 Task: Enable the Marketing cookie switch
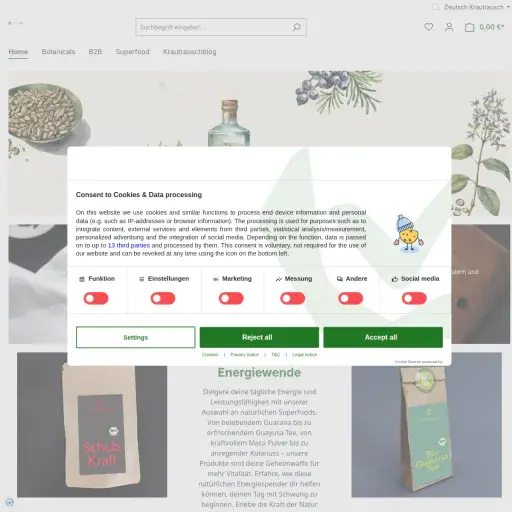coord(231,298)
